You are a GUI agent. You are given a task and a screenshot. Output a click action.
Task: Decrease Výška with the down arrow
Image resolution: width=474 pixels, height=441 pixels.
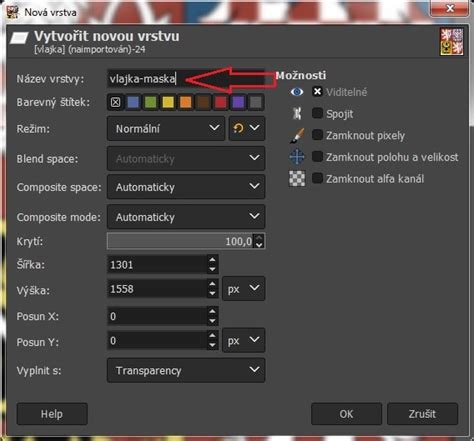[212, 293]
